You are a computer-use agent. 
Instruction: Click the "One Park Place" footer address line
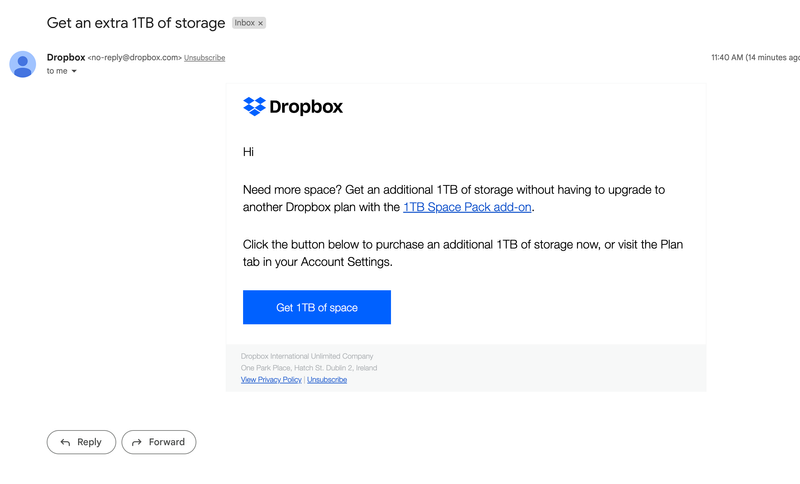click(x=309, y=368)
